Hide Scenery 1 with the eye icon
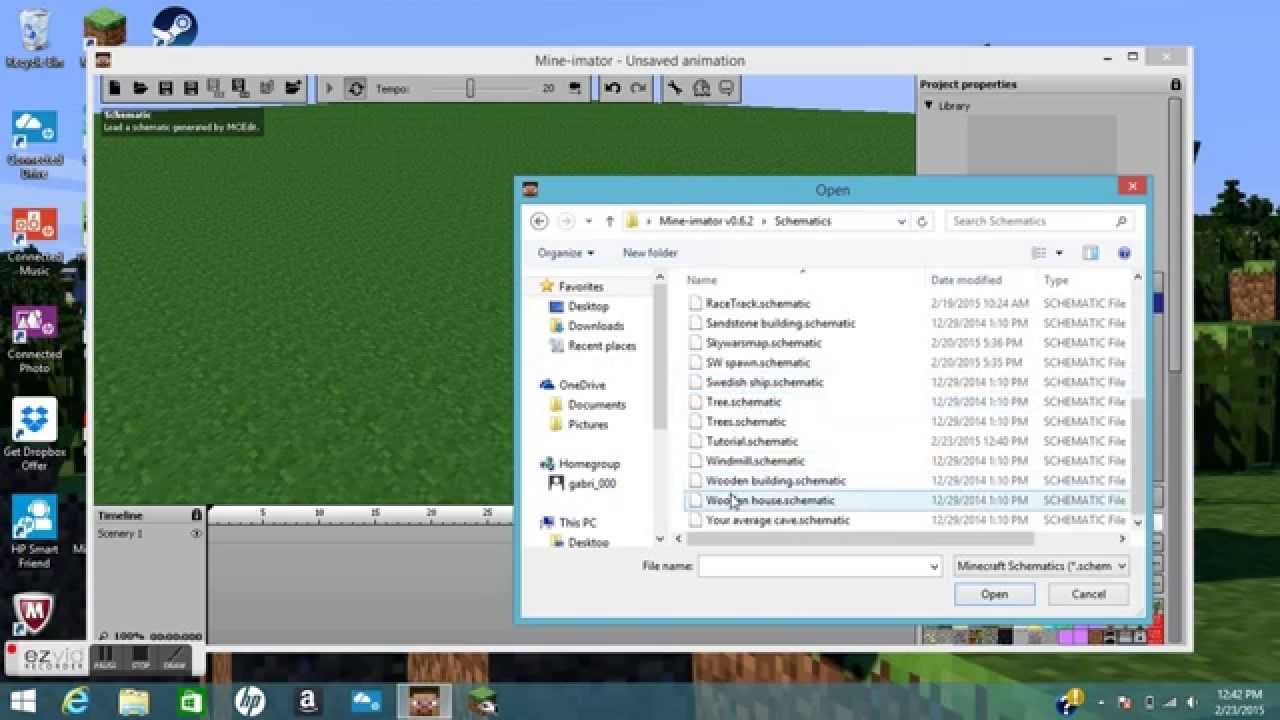Screen dimensions: 1280x720 pyautogui.click(x=197, y=534)
